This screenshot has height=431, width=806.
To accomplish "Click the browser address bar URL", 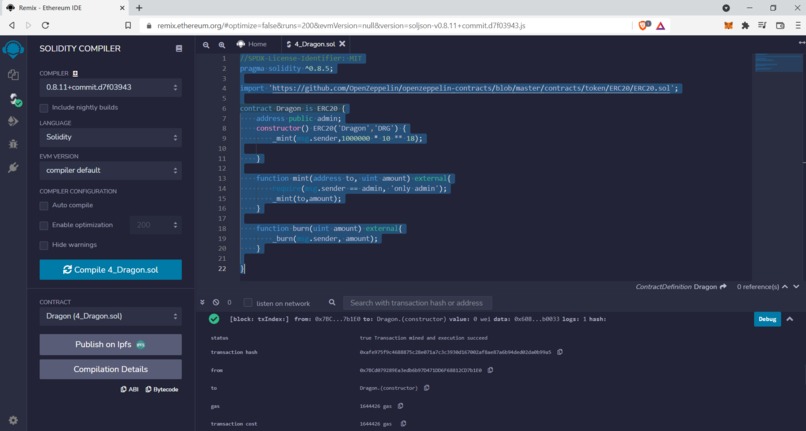I will tap(341, 25).
